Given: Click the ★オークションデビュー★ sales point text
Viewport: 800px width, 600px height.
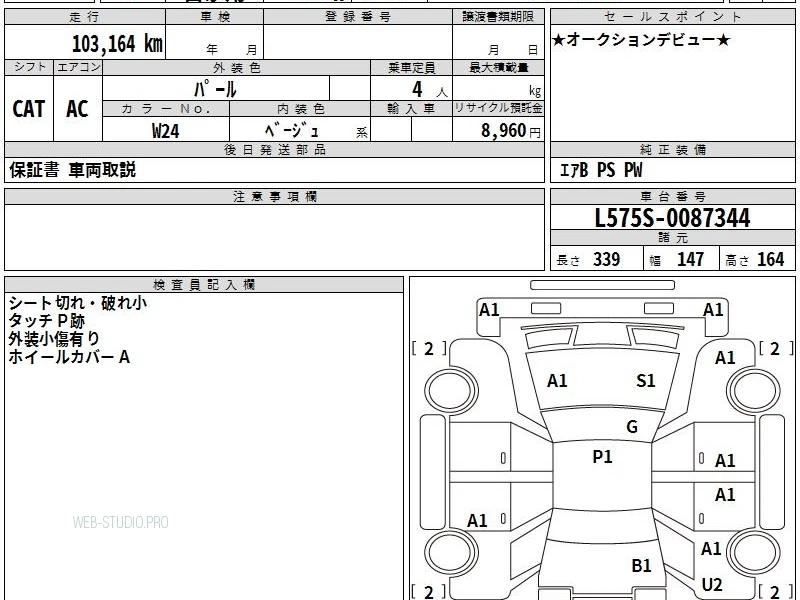Looking at the screenshot, I should click(x=641, y=40).
